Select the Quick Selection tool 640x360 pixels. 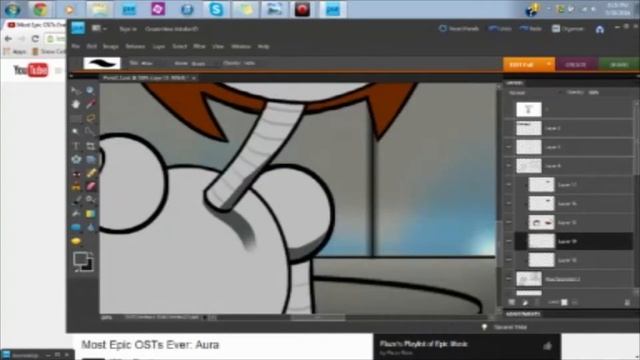[x=90, y=132]
